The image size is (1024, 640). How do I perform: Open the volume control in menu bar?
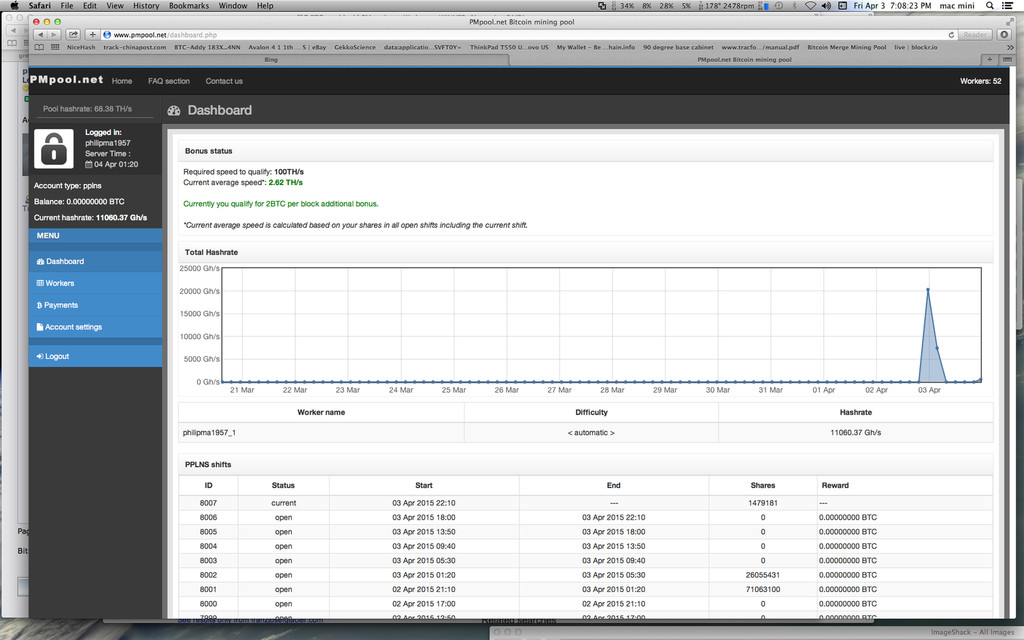click(826, 5)
